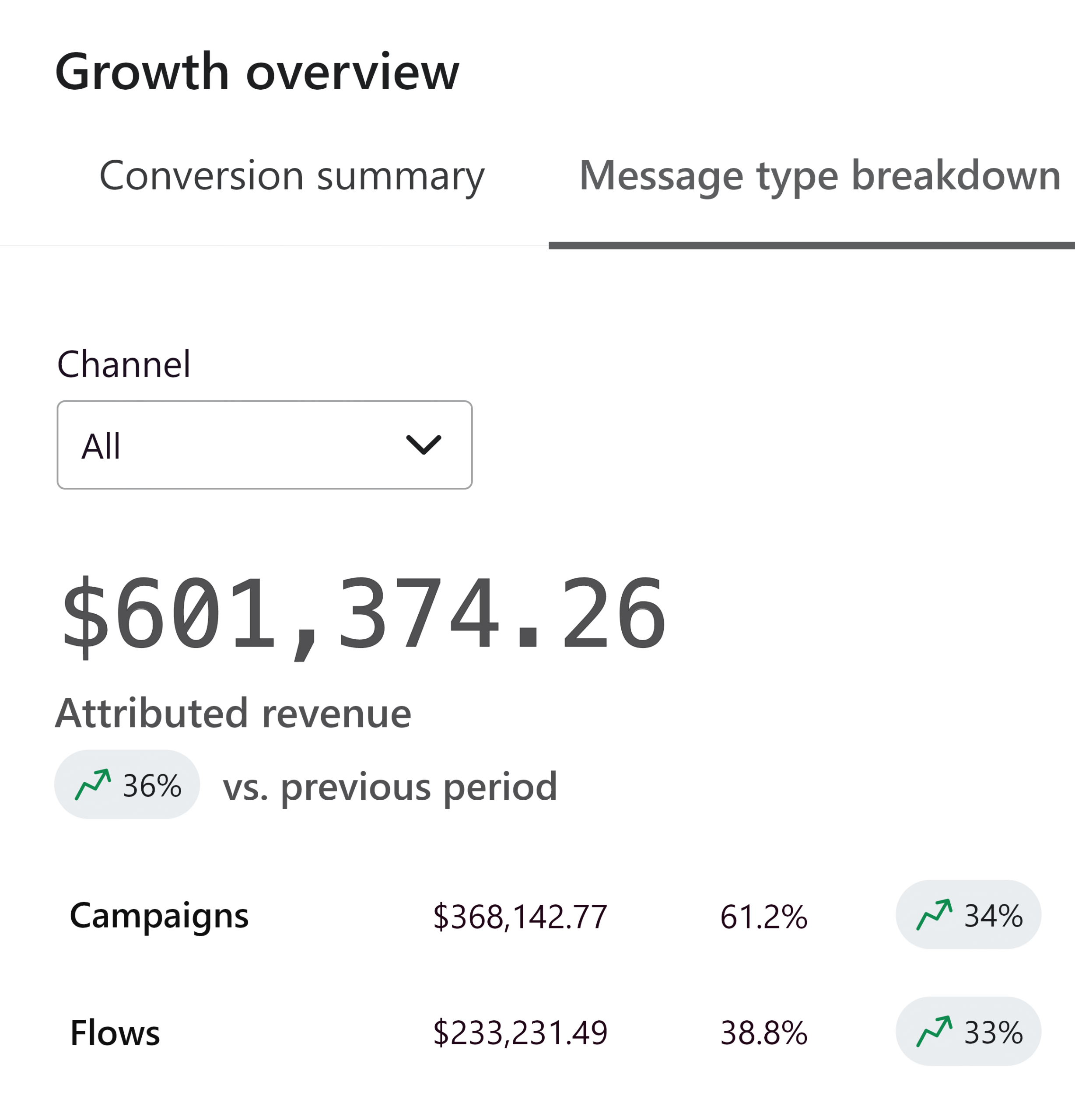1075x1120 pixels.
Task: Switch to the Conversion summary tab
Action: pyautogui.click(x=291, y=175)
